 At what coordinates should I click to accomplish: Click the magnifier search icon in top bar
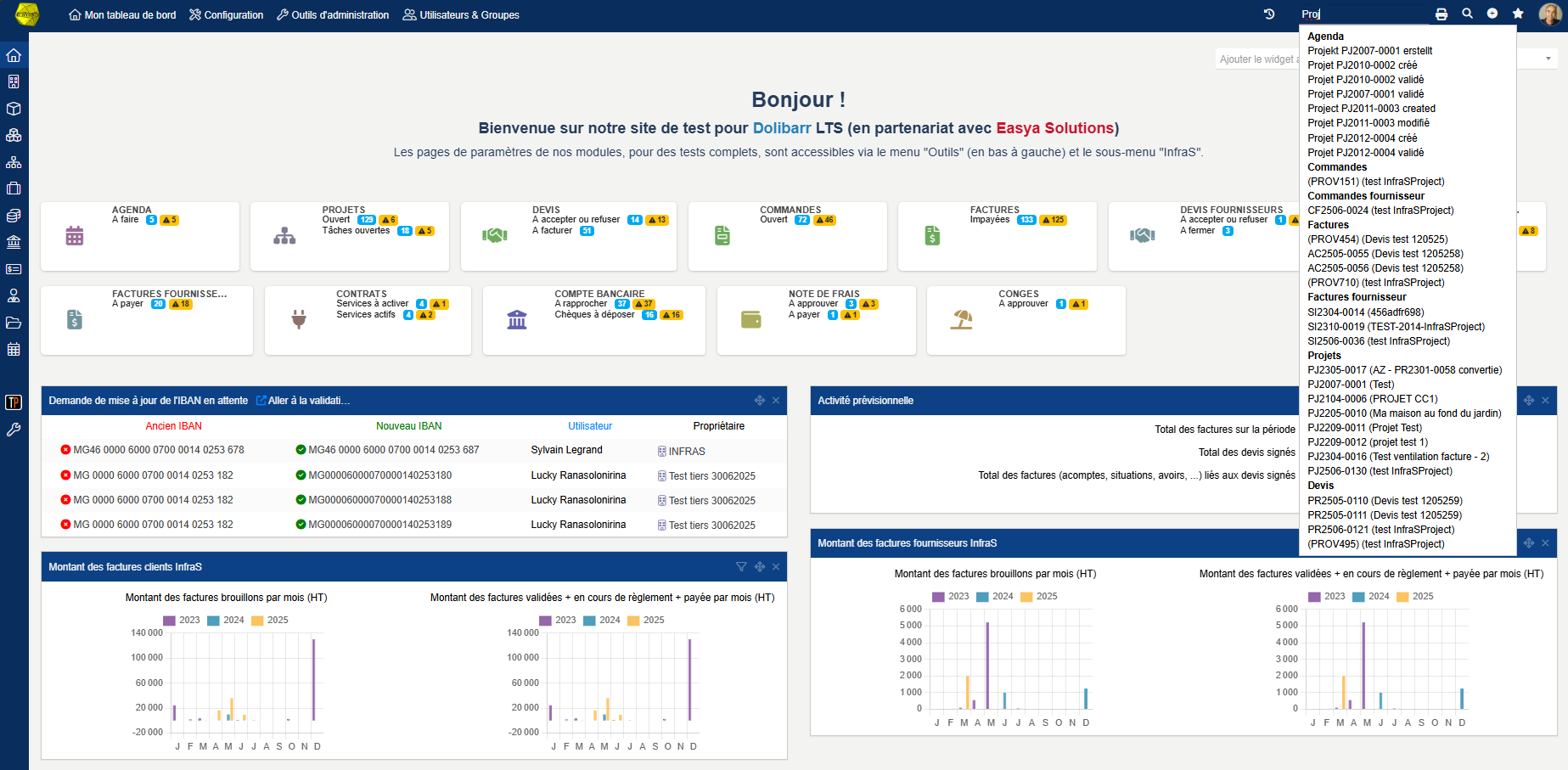click(x=1467, y=14)
